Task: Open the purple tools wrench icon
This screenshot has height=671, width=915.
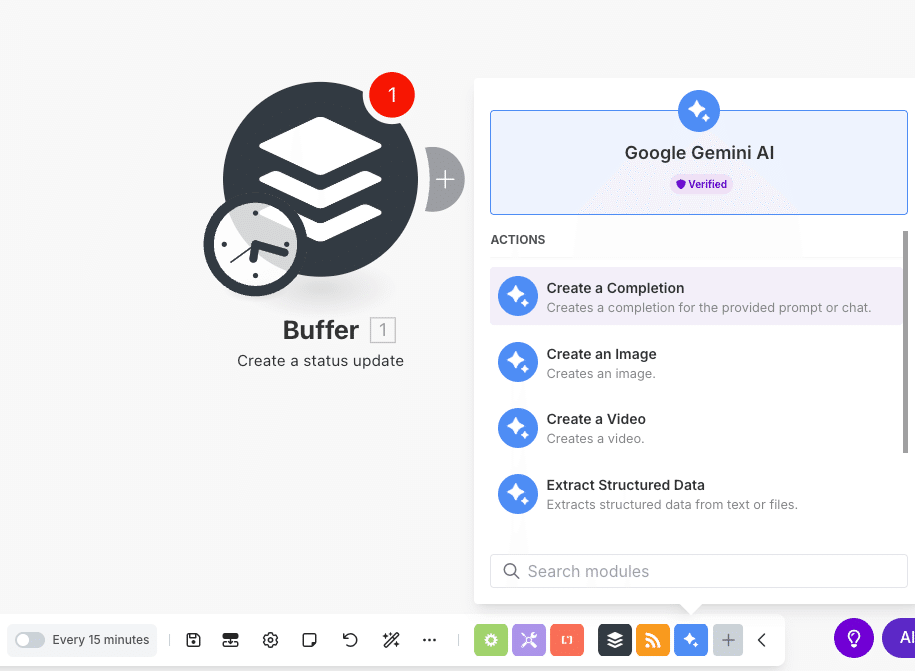Action: click(529, 640)
